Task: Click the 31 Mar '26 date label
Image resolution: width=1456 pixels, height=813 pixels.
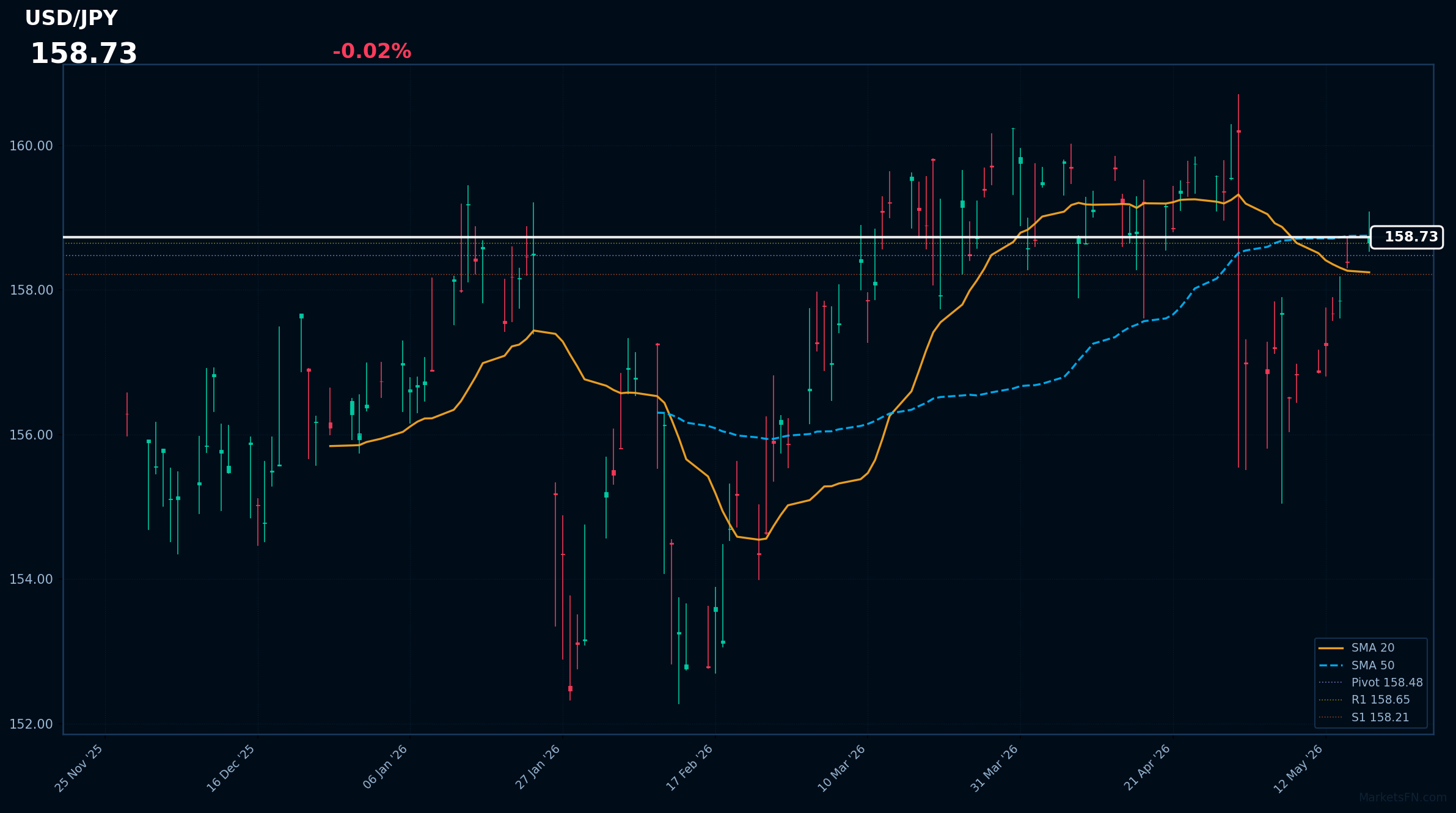Action: coord(995,768)
